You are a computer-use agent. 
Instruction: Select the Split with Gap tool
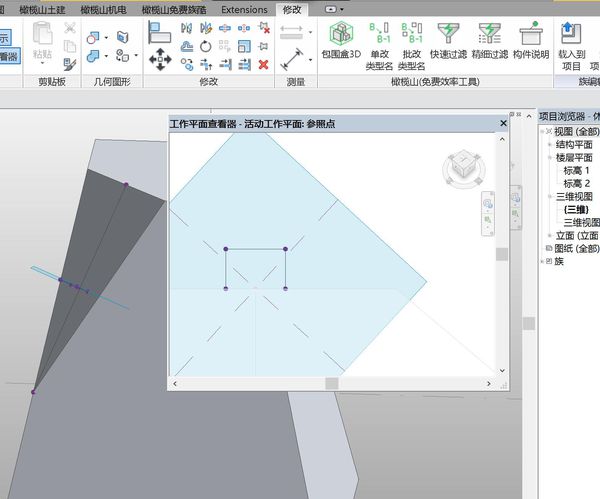[x=244, y=28]
